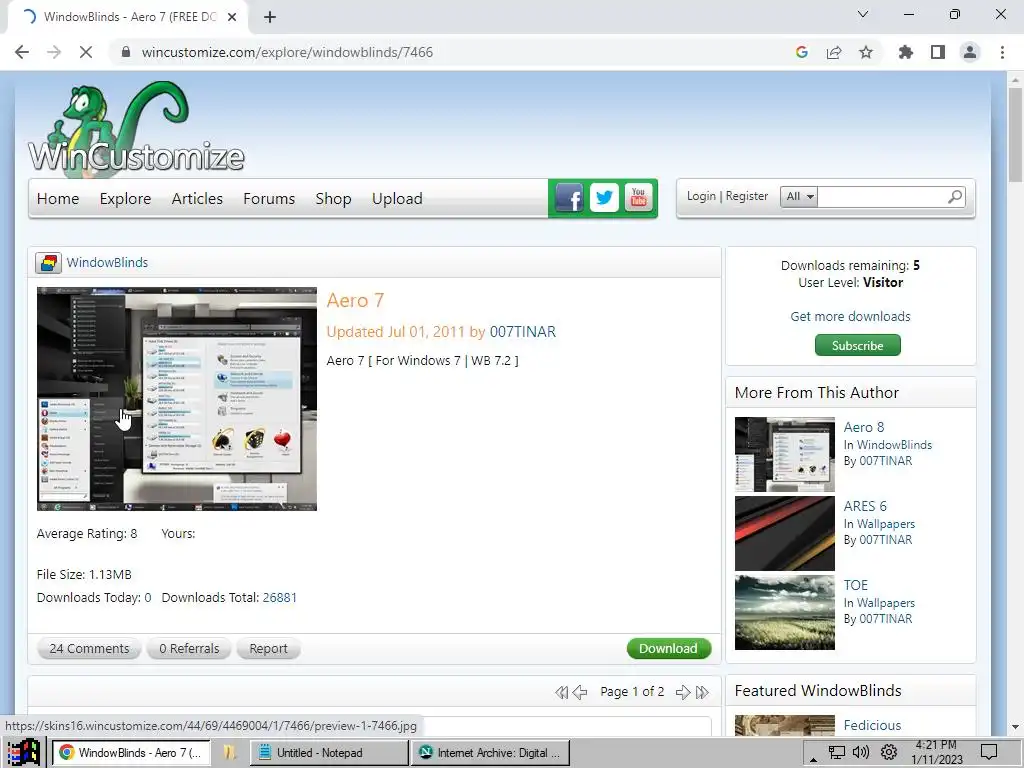Open File Explorer from taskbar
This screenshot has height=768, width=1024.
pyautogui.click(x=229, y=752)
